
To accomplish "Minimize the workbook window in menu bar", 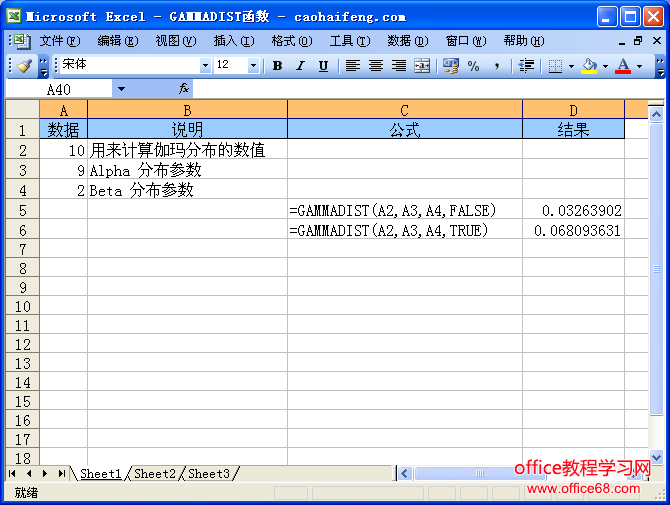I will pyautogui.click(x=622, y=42).
